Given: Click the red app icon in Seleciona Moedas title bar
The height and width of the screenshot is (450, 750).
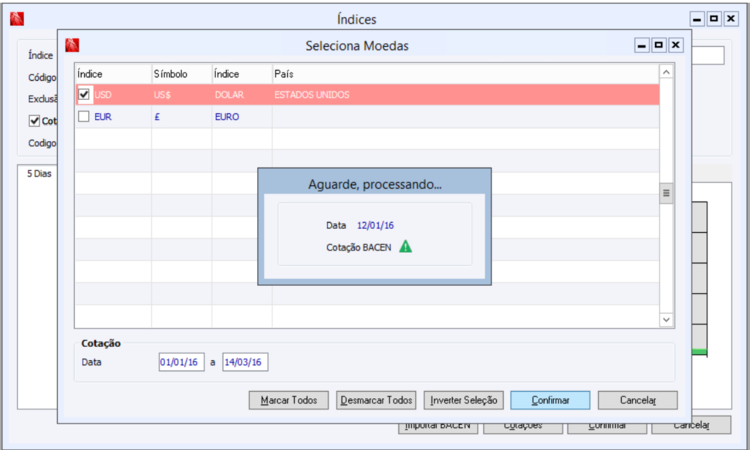Looking at the screenshot, I should [72, 45].
